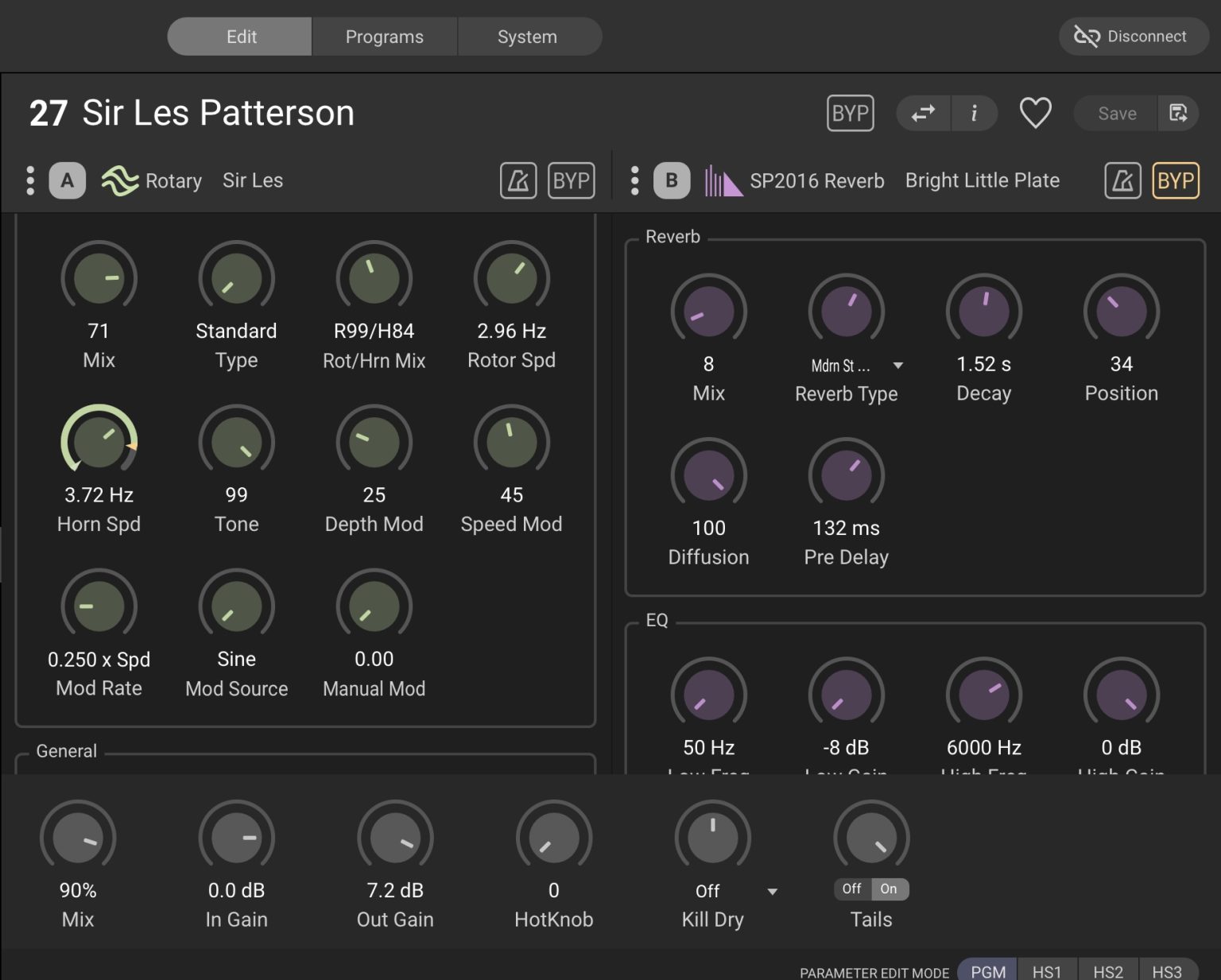Click the Save button
1221x980 pixels.
click(x=1117, y=114)
